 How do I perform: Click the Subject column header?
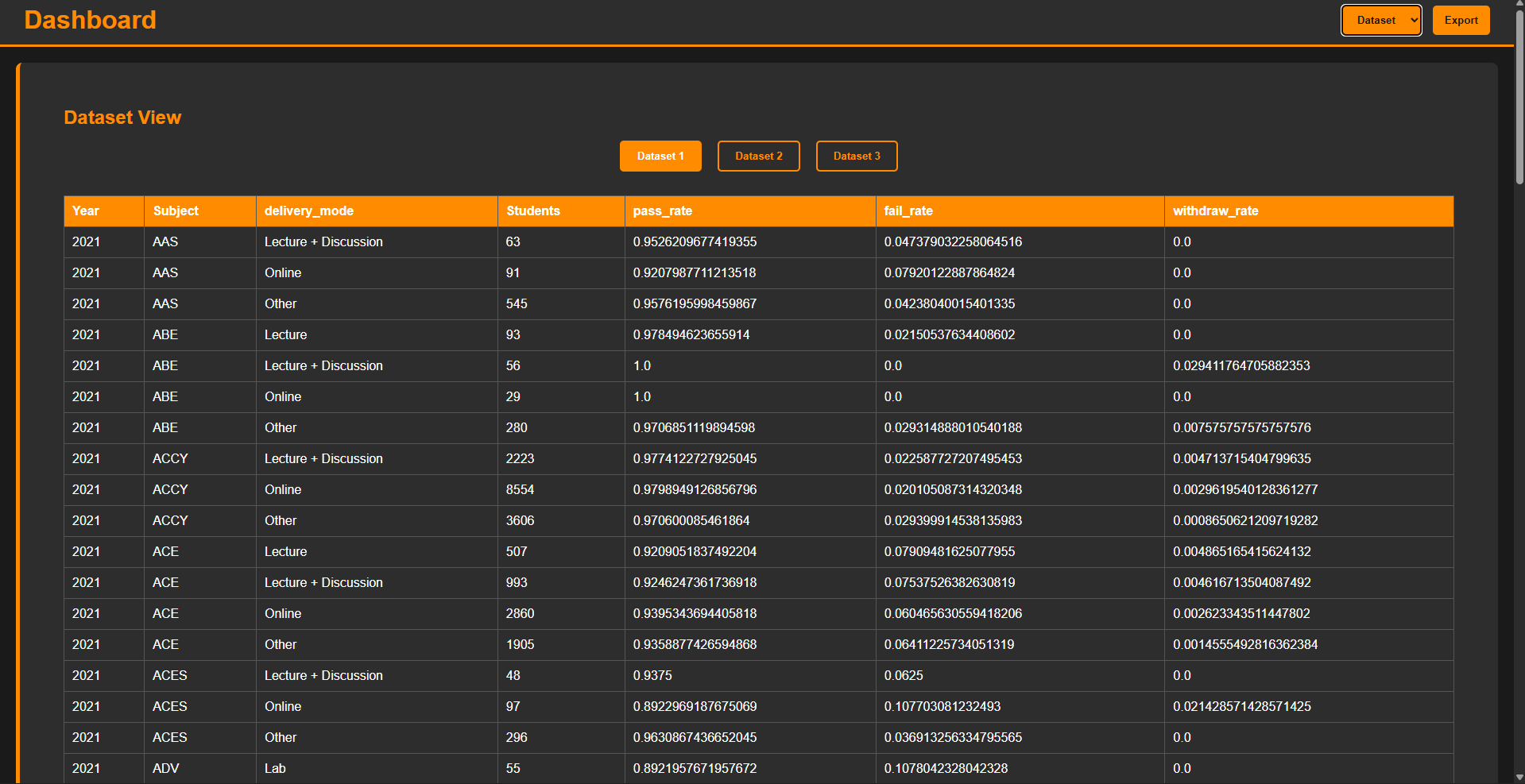click(200, 211)
